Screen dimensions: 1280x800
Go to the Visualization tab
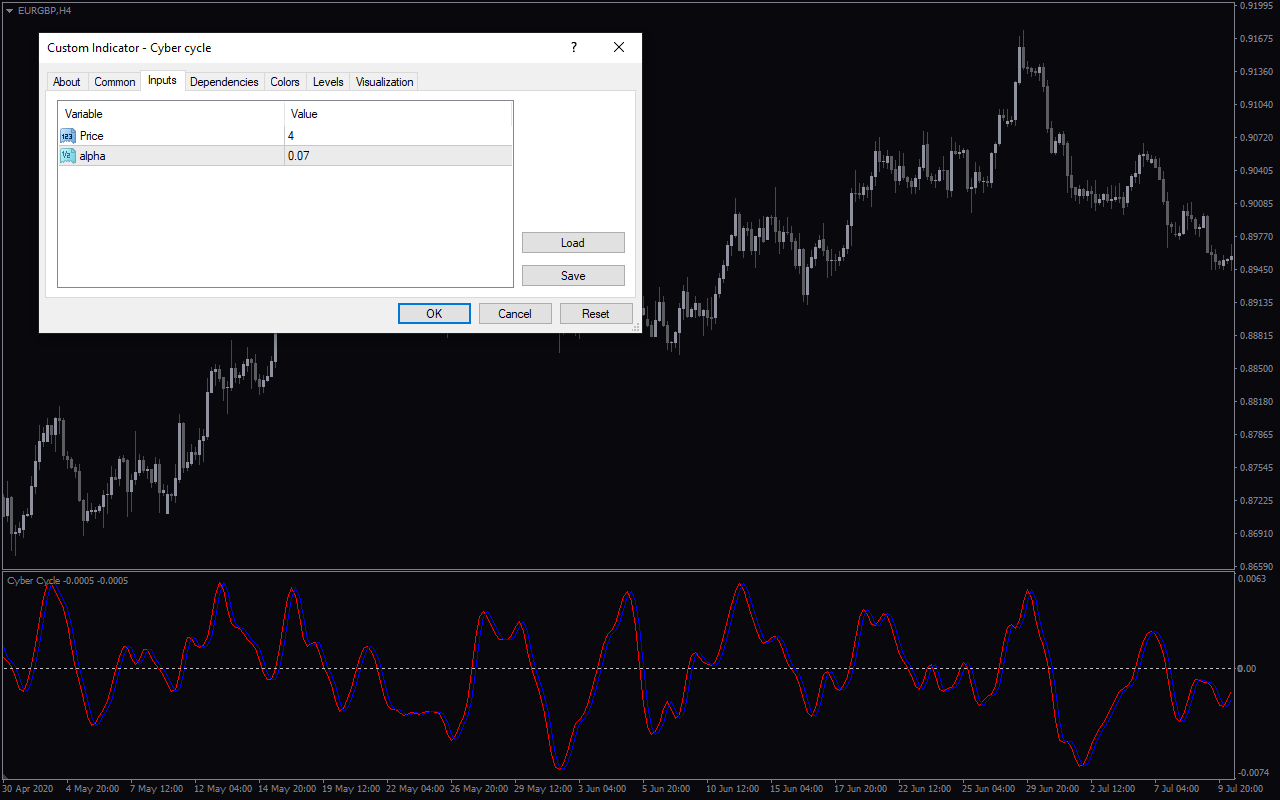coord(384,82)
